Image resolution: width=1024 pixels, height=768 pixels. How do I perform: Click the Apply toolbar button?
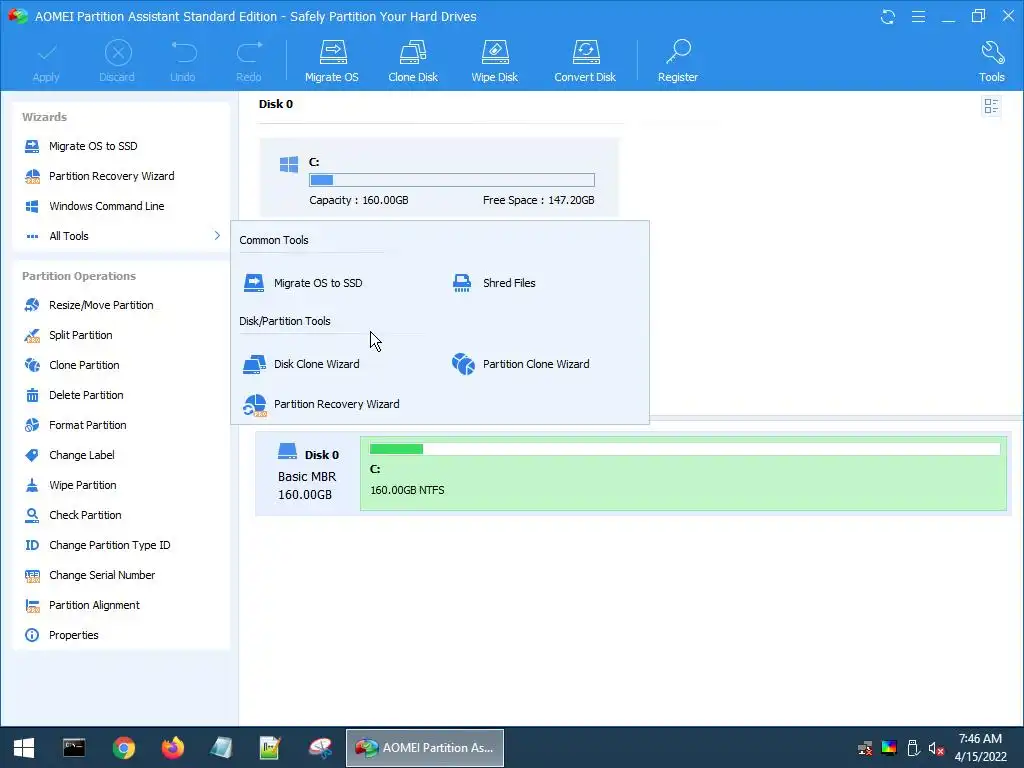46,62
